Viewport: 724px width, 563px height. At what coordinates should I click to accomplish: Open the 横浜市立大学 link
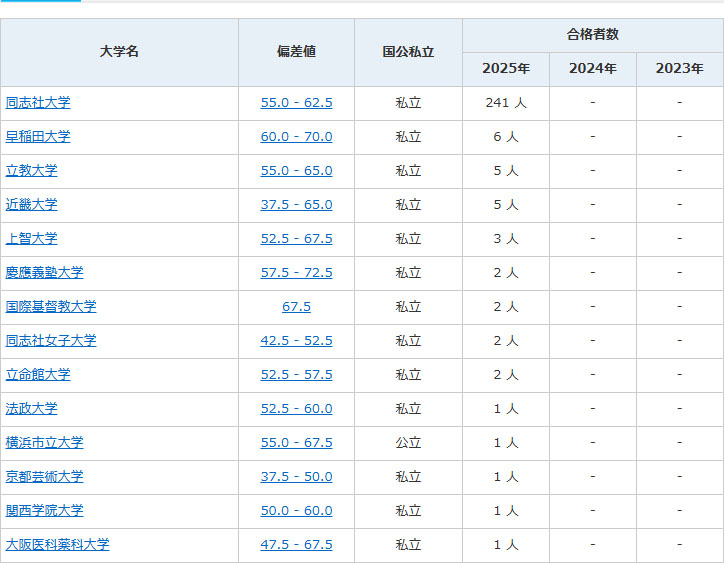click(45, 443)
